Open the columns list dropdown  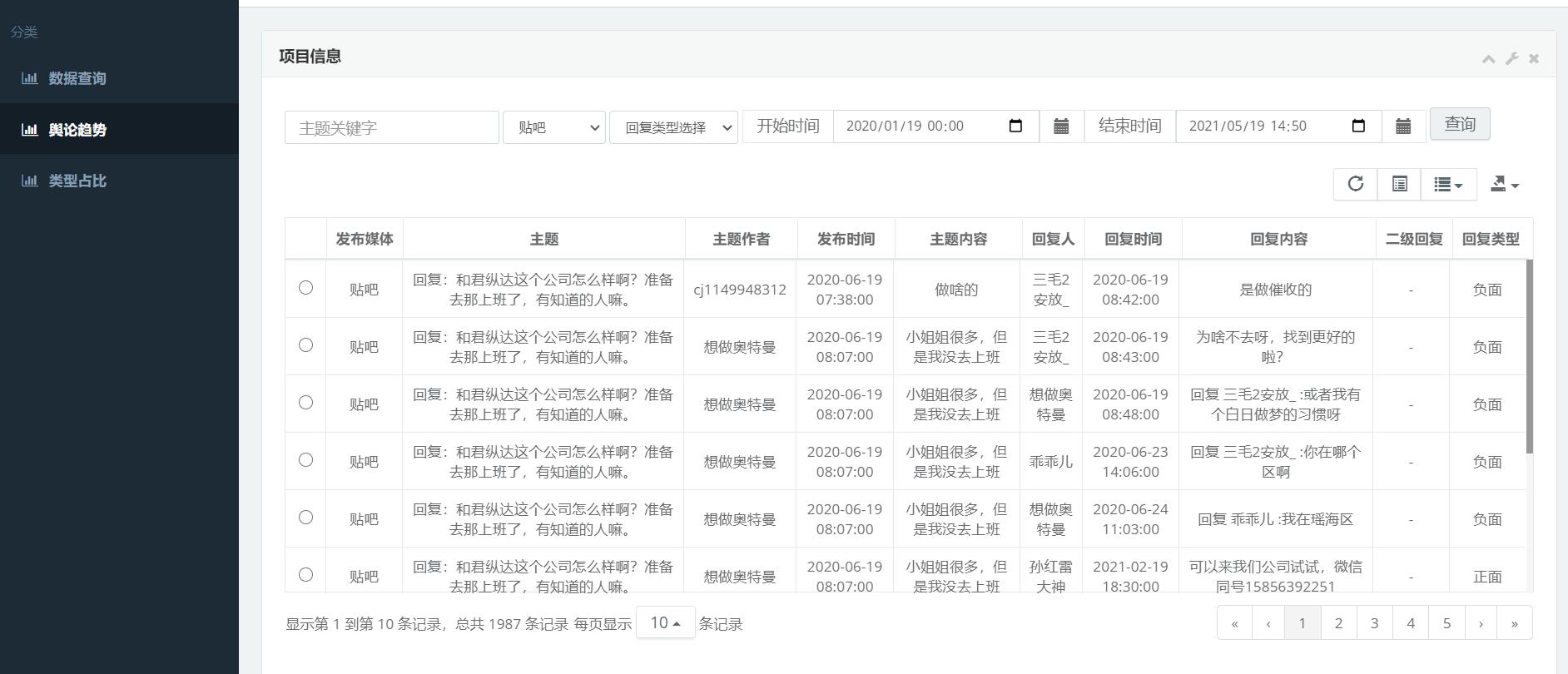pos(1449,184)
